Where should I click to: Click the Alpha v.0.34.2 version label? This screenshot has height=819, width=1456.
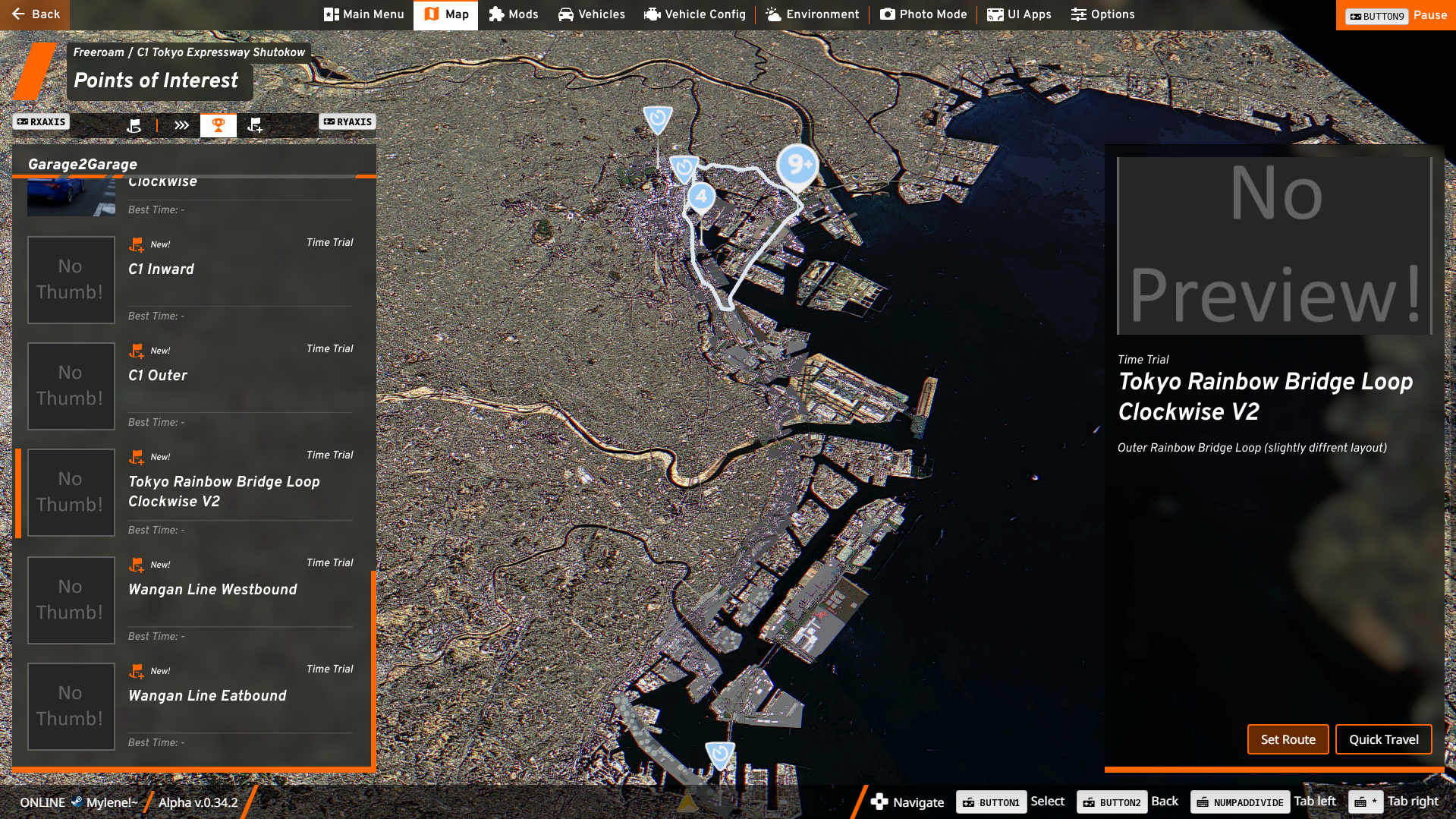pyautogui.click(x=198, y=802)
